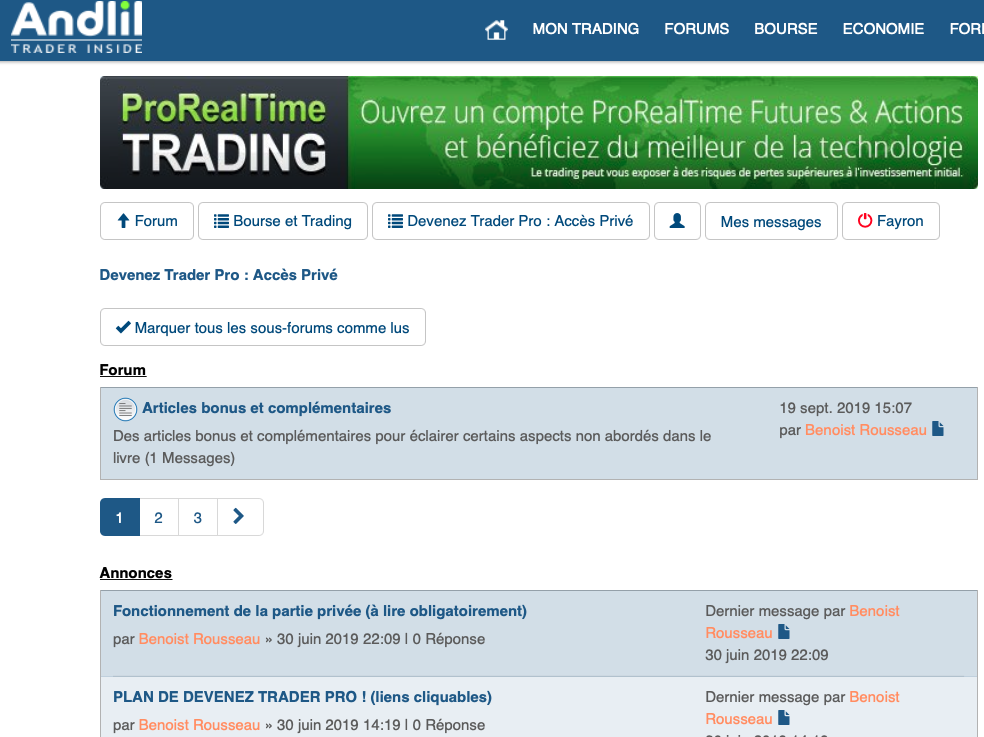Image resolution: width=984 pixels, height=737 pixels.
Task: Open the document icon beside the 19 sept. 2019 post
Action: (938, 429)
